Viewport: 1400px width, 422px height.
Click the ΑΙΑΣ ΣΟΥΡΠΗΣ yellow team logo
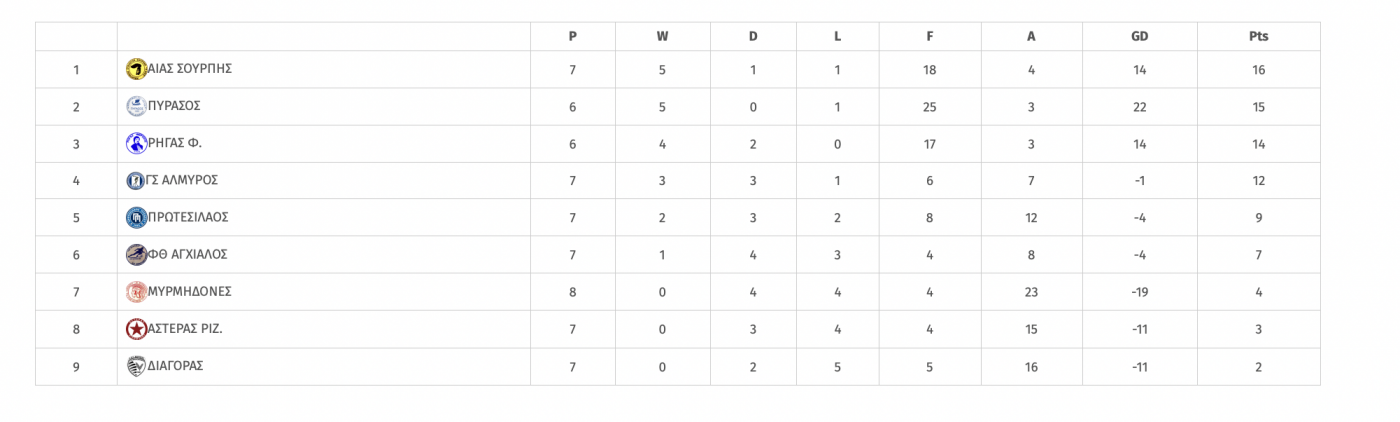pyautogui.click(x=136, y=69)
